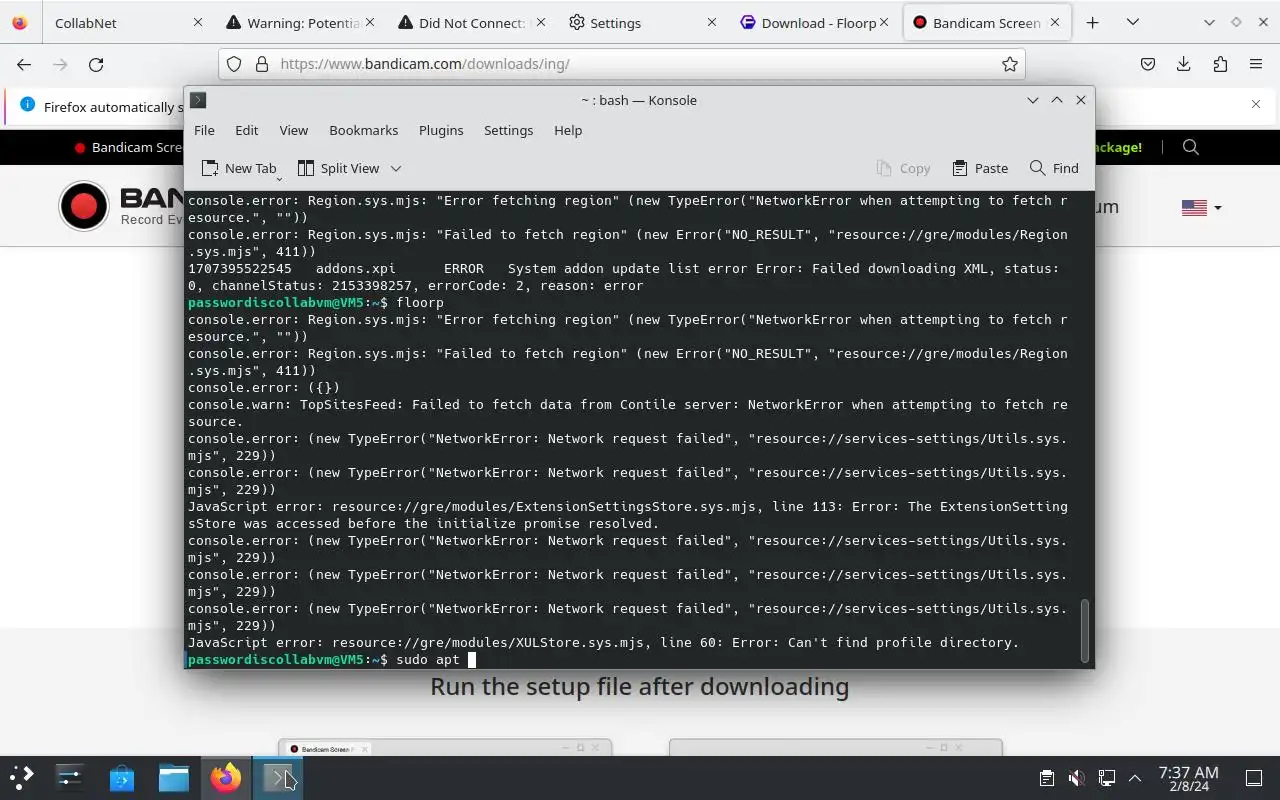The width and height of the screenshot is (1280, 800).
Task: Open Konsole Bookmarks menu
Action: (x=363, y=130)
